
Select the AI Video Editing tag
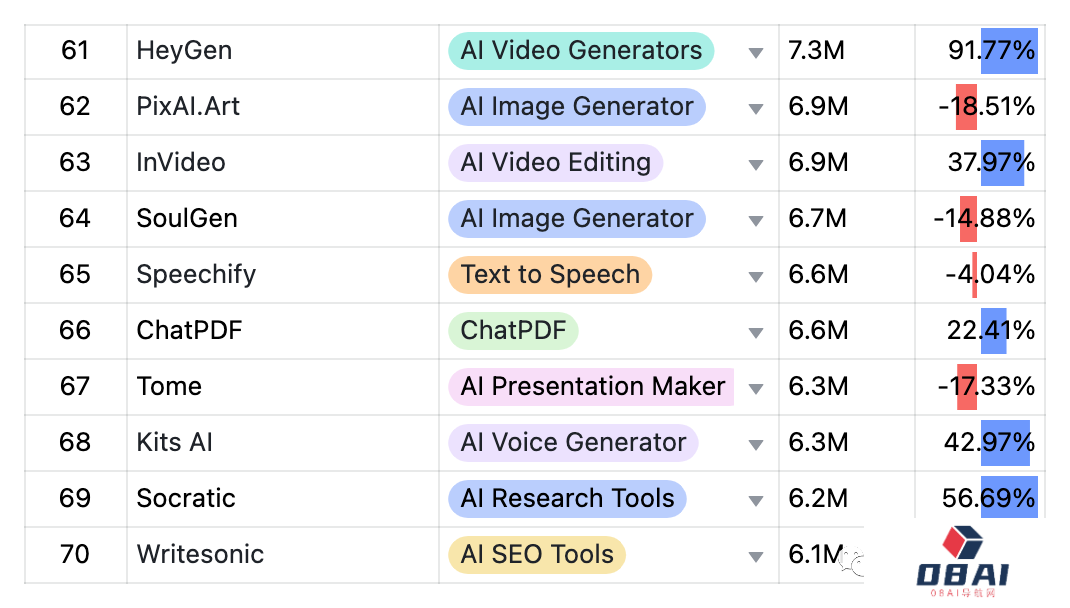click(555, 162)
